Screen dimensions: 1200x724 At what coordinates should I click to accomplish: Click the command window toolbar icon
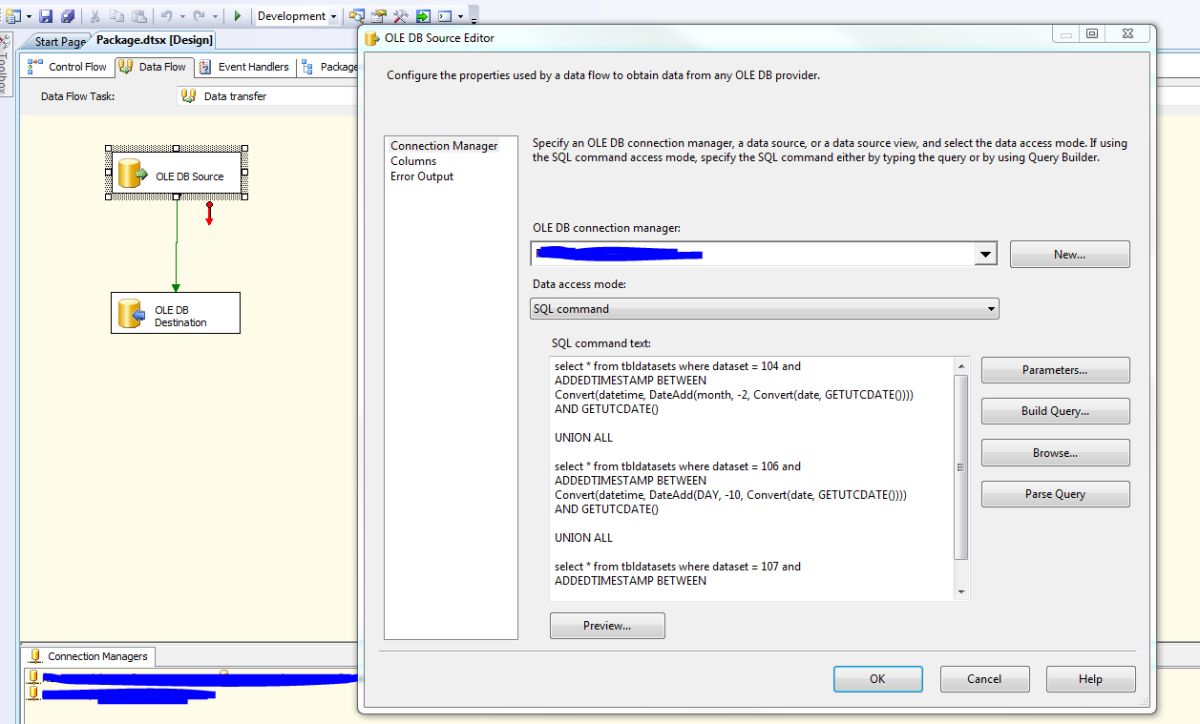coord(445,16)
